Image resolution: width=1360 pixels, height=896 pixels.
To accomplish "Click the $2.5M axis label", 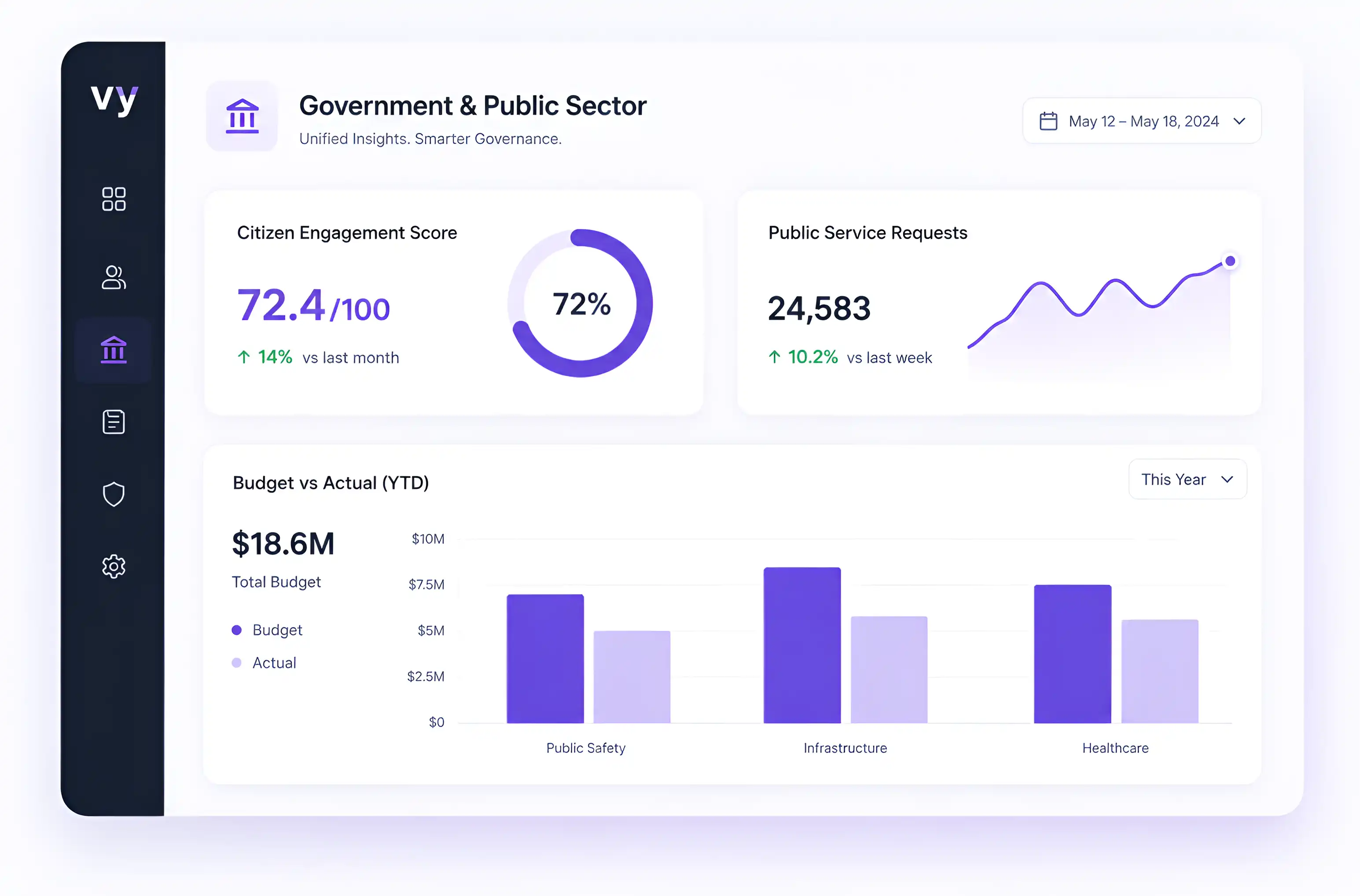I will 426,676.
